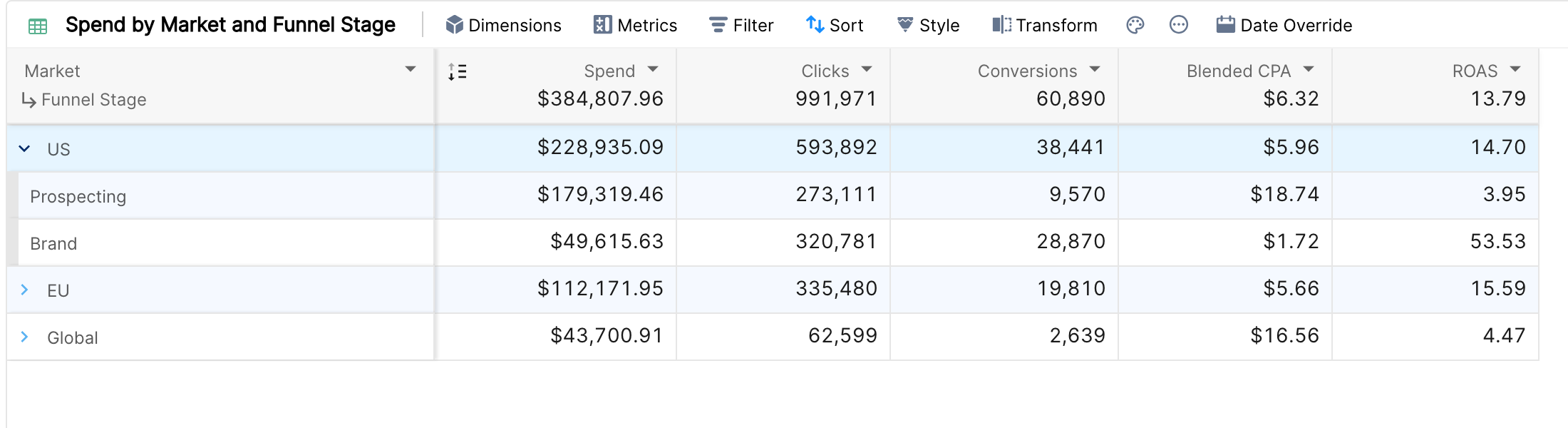This screenshot has width=1568, height=428.
Task: Click the EU ROAS value 15.59
Action: click(x=1498, y=288)
